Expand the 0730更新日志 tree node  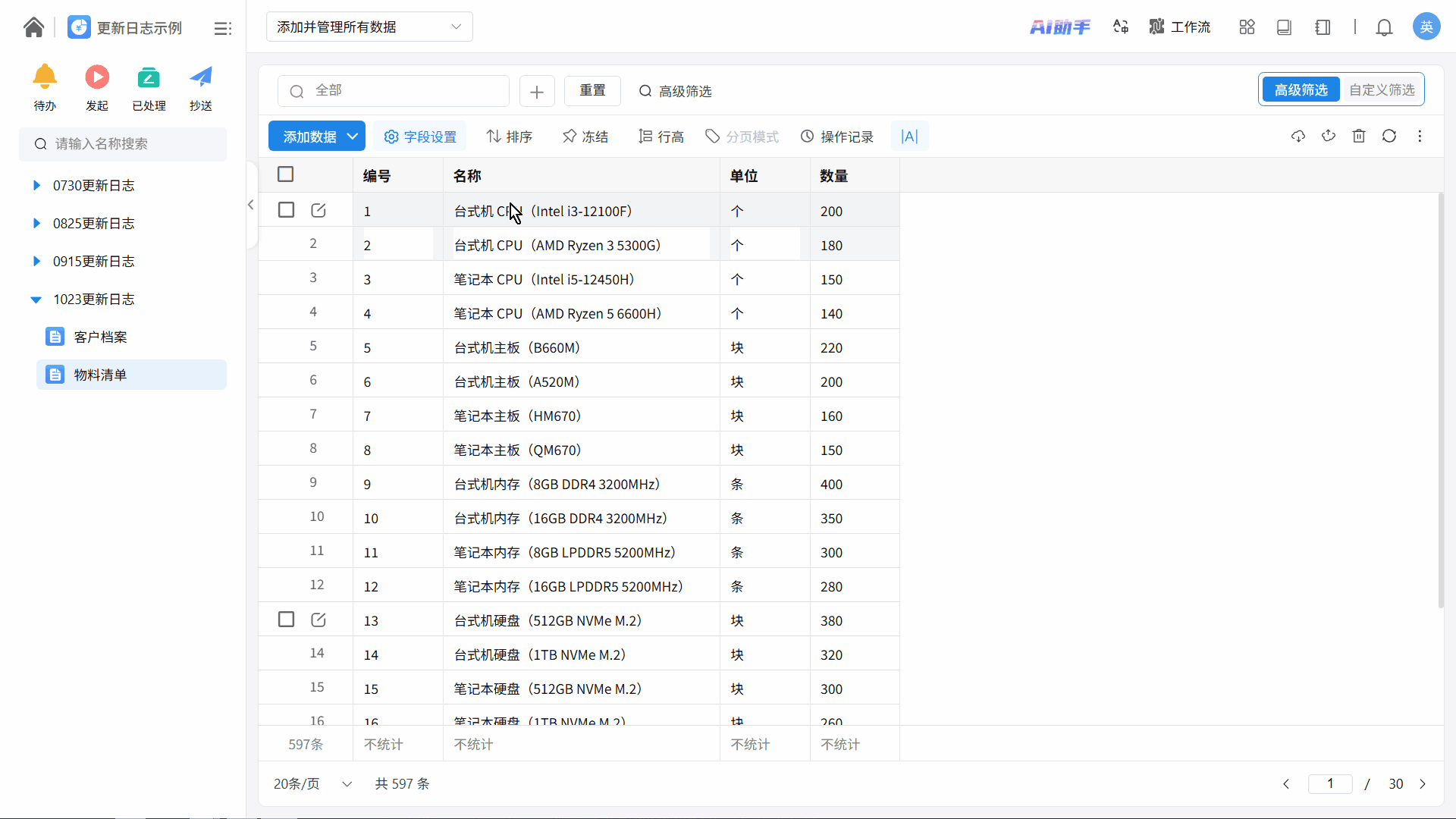point(36,186)
